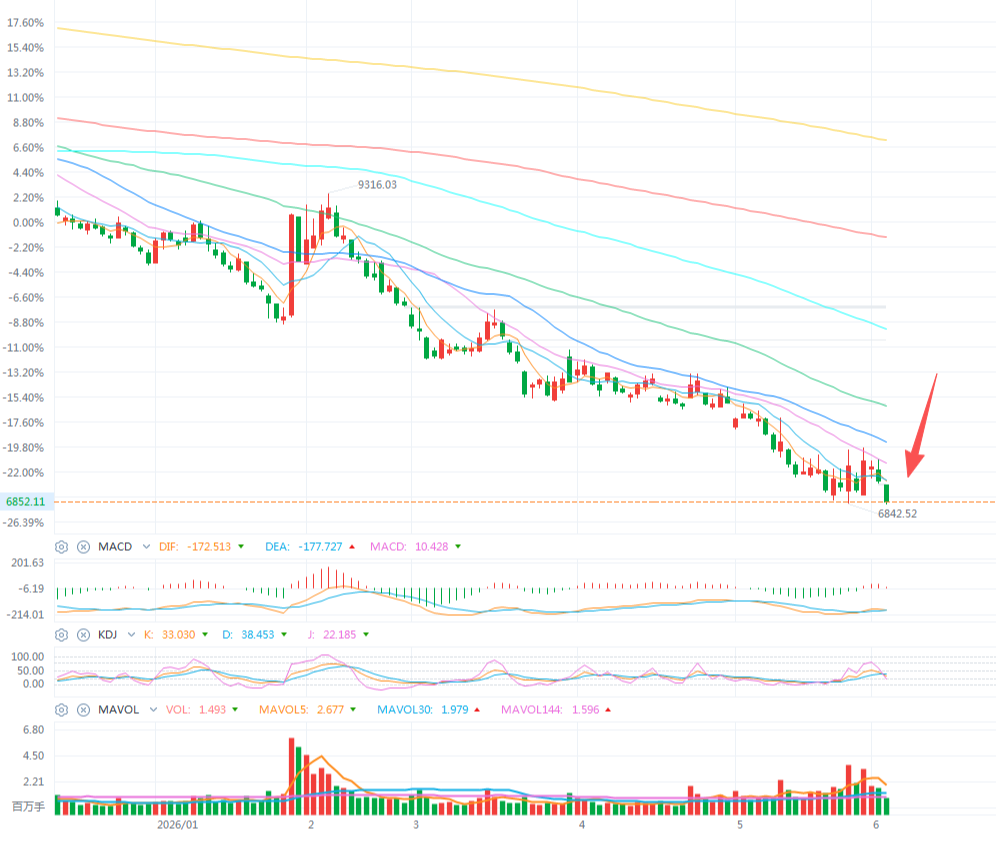Click the DEA value -177.727

[x=320, y=547]
